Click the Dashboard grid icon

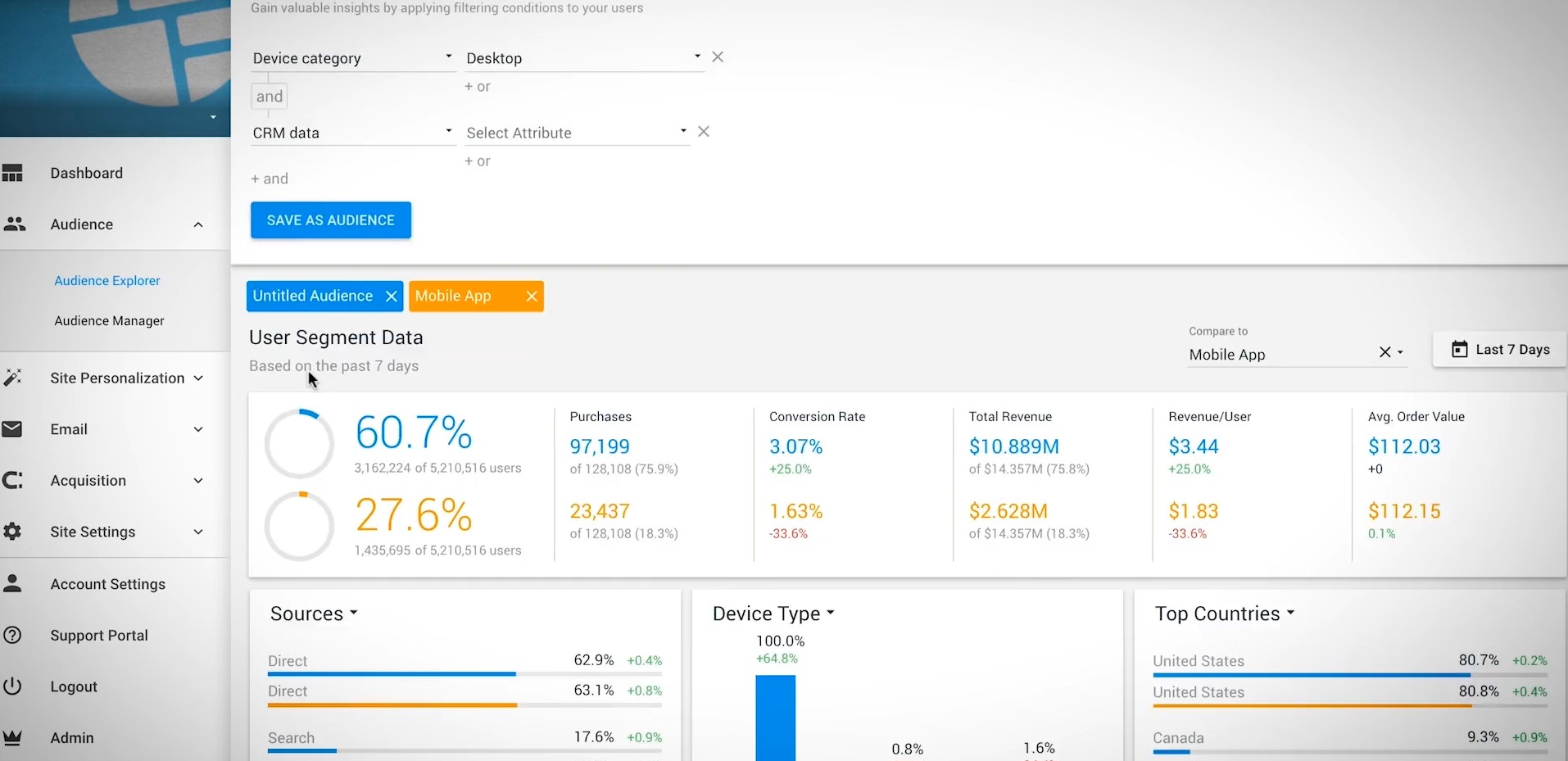click(x=12, y=173)
